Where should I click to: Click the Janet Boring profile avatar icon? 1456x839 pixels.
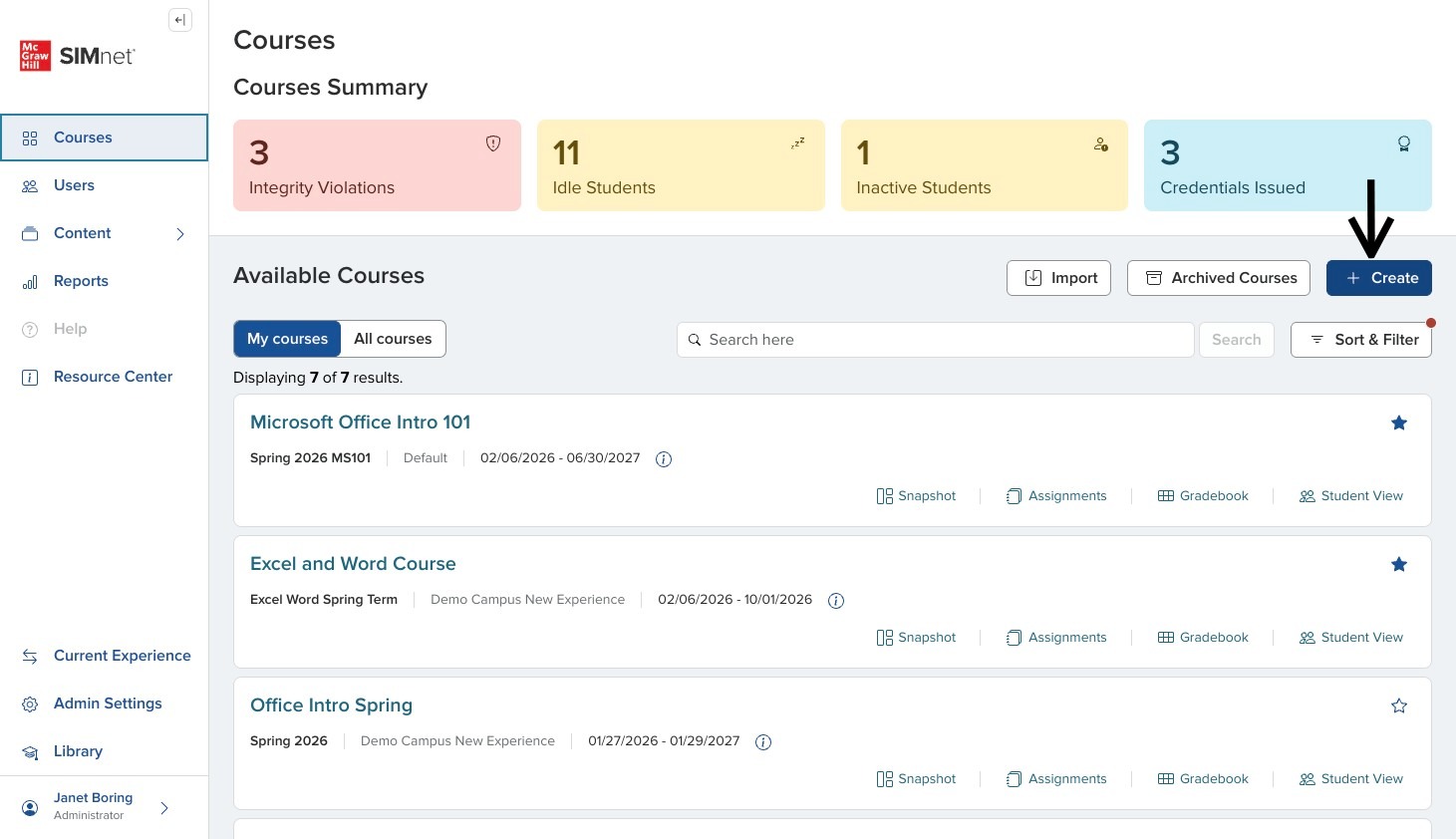(30, 807)
